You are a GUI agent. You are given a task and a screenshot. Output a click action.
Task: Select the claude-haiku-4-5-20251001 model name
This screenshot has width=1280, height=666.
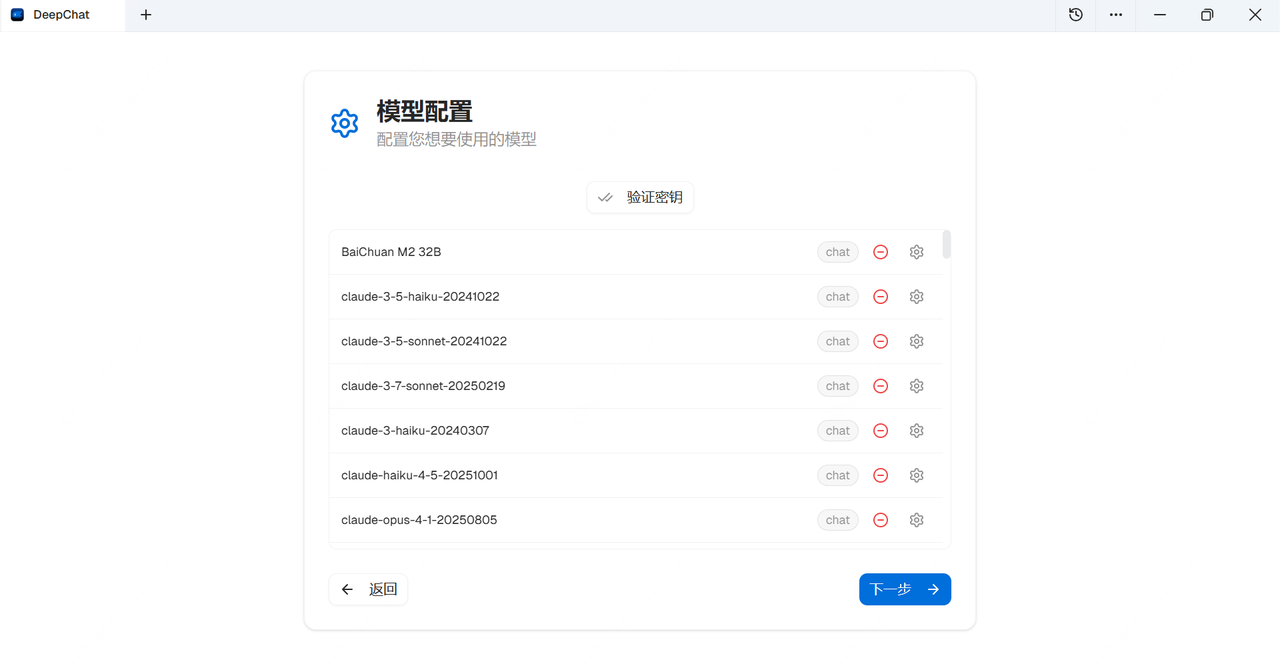419,475
